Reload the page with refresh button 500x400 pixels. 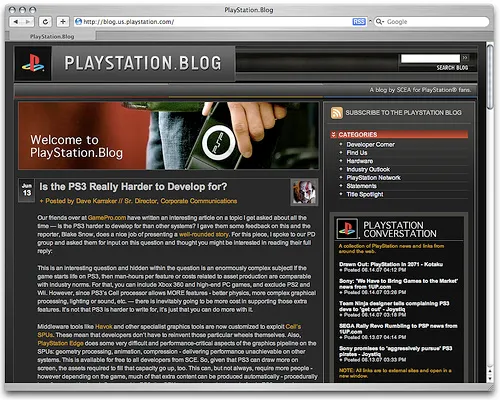(45, 22)
